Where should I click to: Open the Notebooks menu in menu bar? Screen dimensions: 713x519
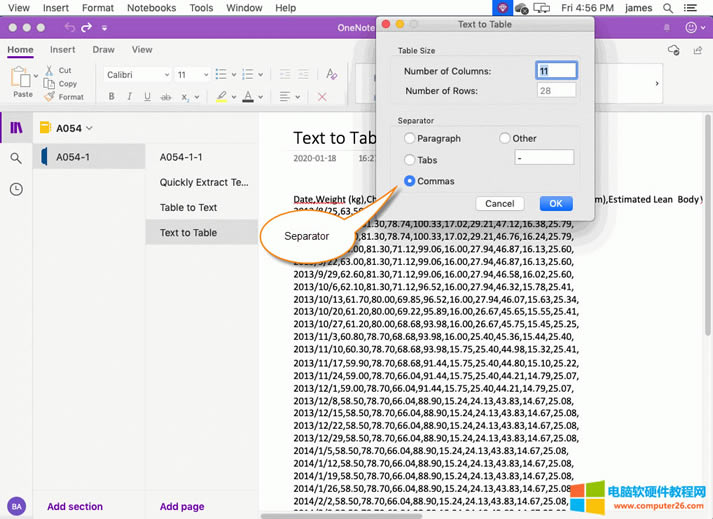tap(151, 8)
